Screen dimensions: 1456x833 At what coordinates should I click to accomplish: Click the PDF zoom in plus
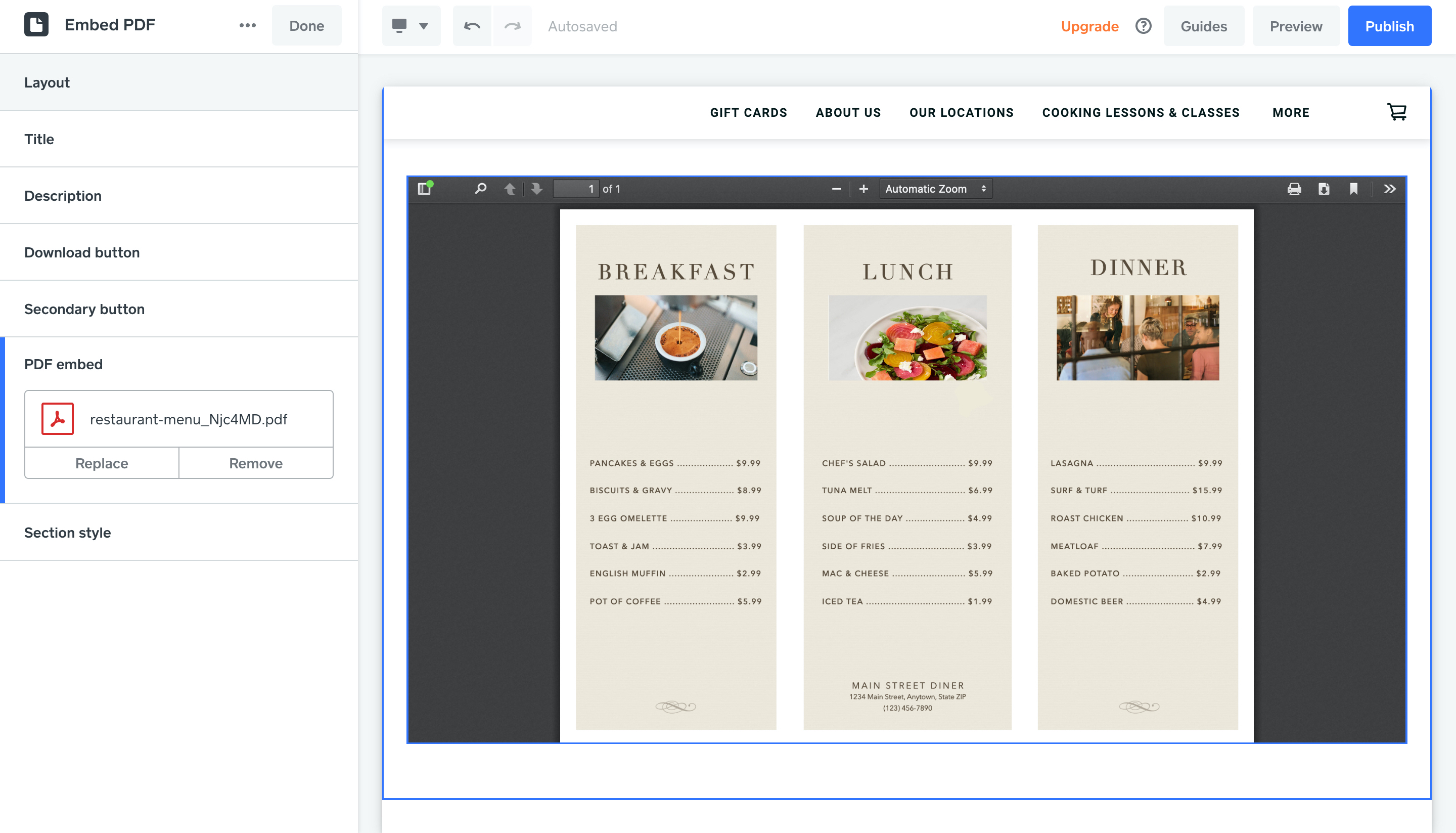pos(863,189)
